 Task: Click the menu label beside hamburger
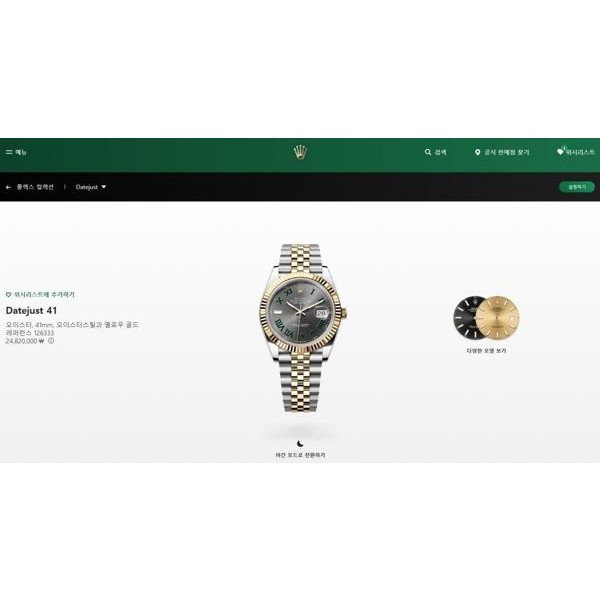(21, 152)
